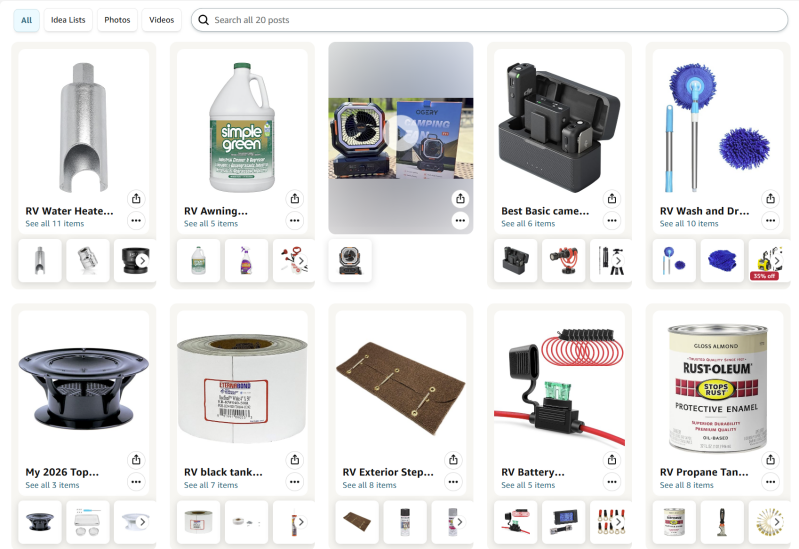Expand next thumbnails in RV Water Heater list
The image size is (799, 549).
[143, 260]
